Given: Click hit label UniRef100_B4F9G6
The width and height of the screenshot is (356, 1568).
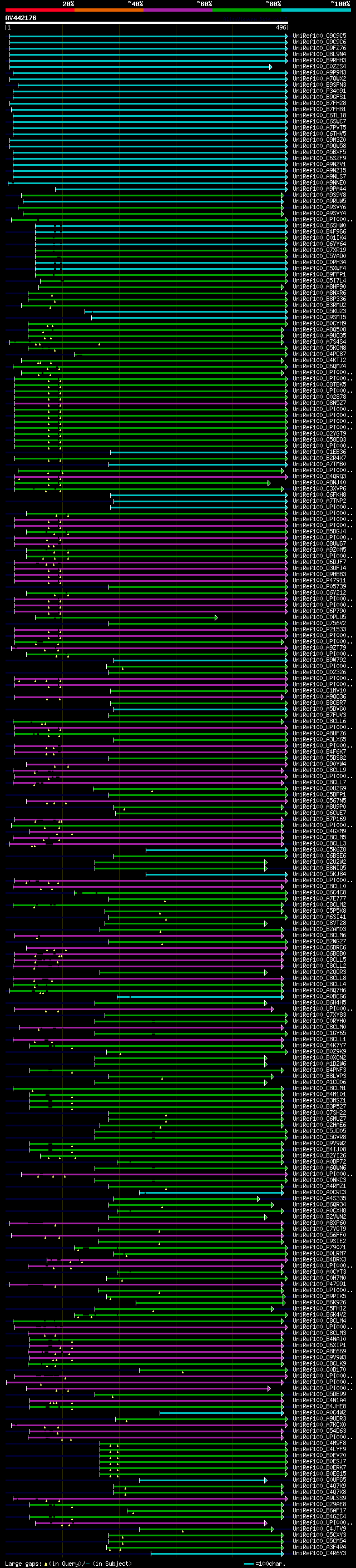Looking at the screenshot, I should pyautogui.click(x=319, y=231).
